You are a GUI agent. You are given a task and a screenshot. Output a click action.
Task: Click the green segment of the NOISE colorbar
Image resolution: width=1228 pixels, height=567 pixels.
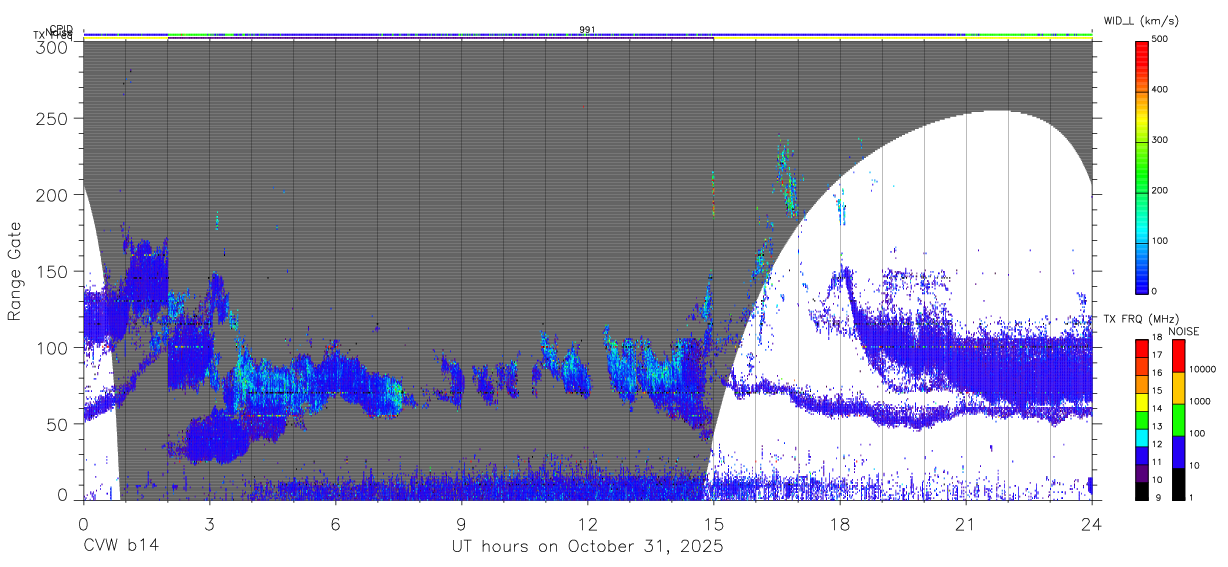point(1178,420)
